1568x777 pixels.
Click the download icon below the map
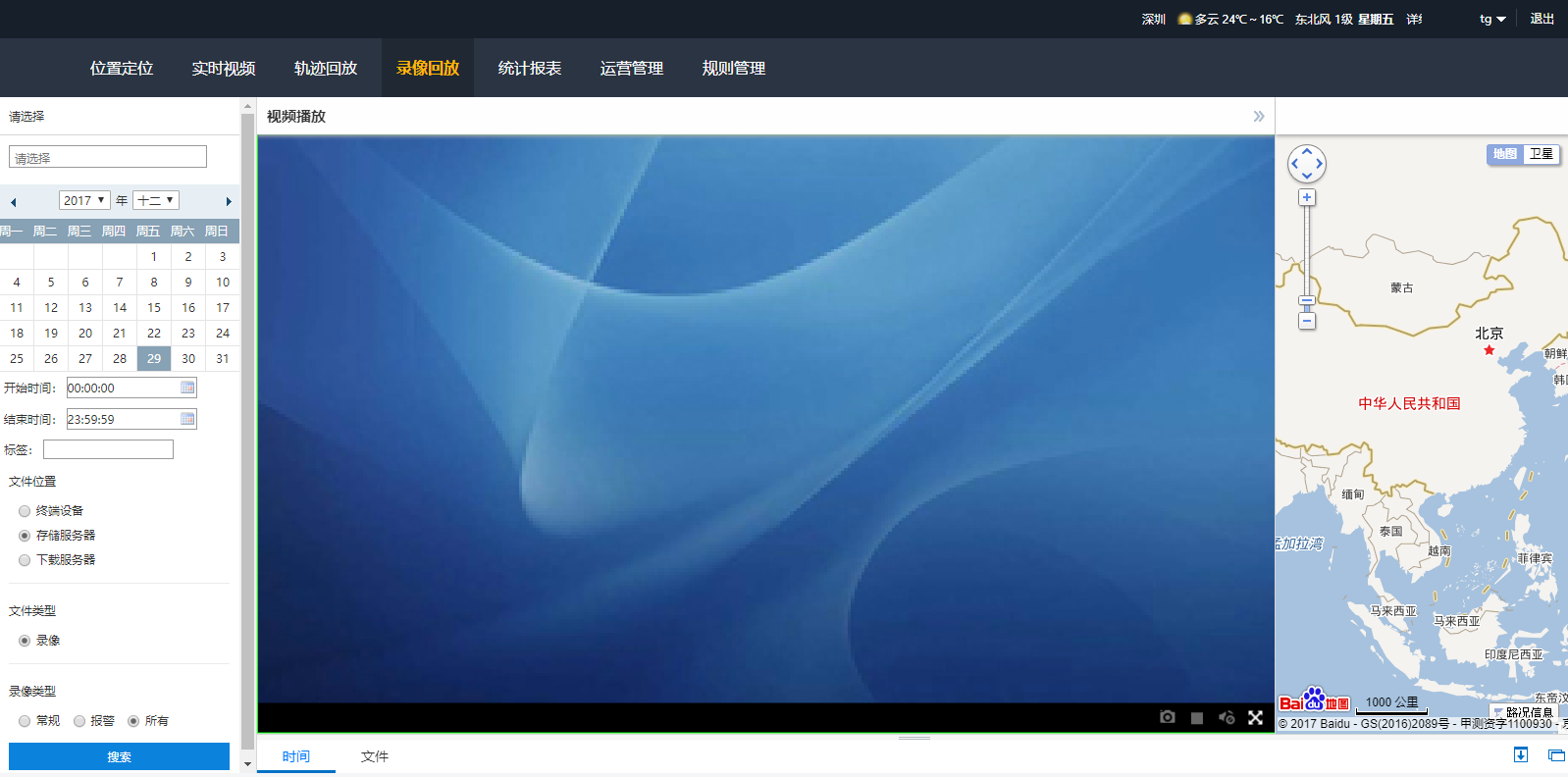coord(1521,754)
